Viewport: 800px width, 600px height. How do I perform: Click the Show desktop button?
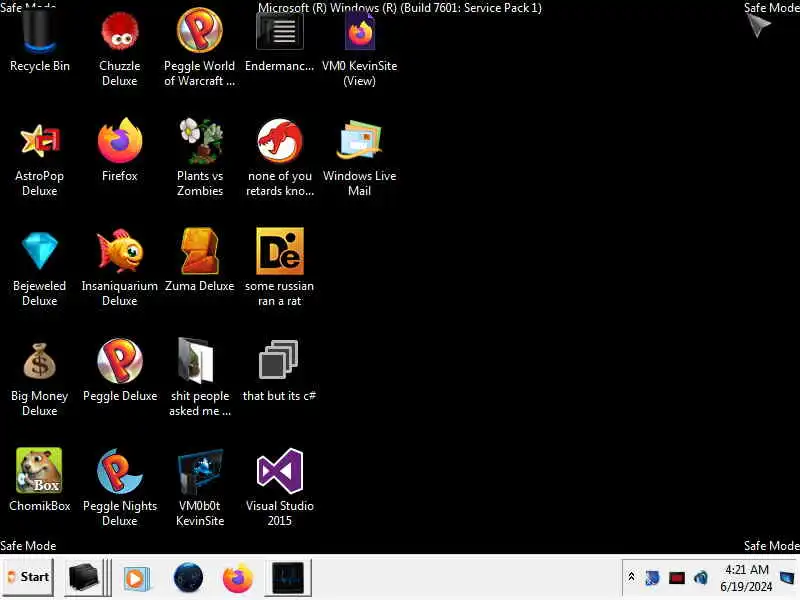[x=787, y=578]
